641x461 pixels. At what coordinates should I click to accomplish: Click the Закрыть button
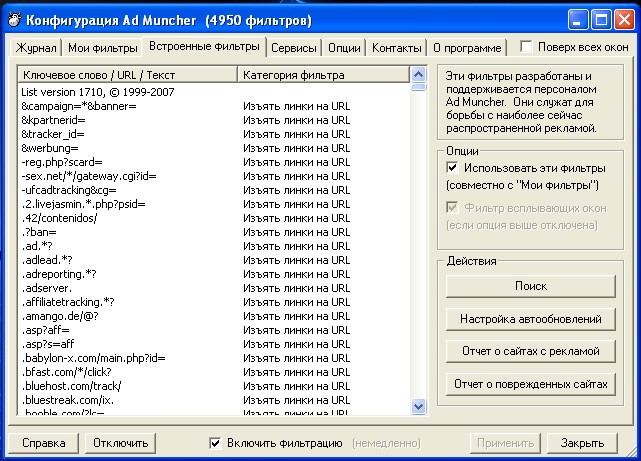pyautogui.click(x=582, y=443)
